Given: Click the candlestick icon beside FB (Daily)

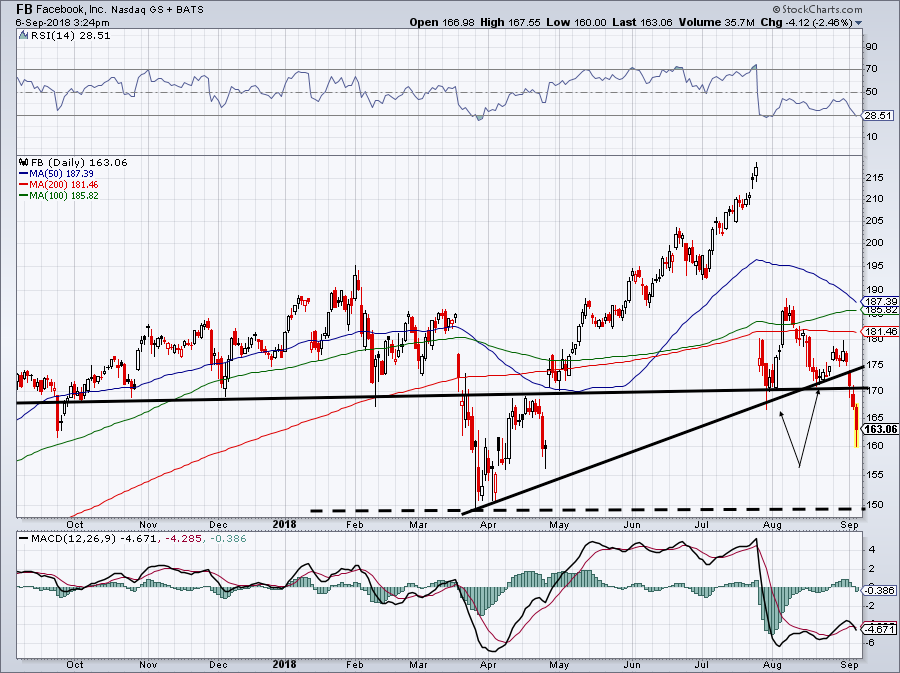Looking at the screenshot, I should [24, 162].
